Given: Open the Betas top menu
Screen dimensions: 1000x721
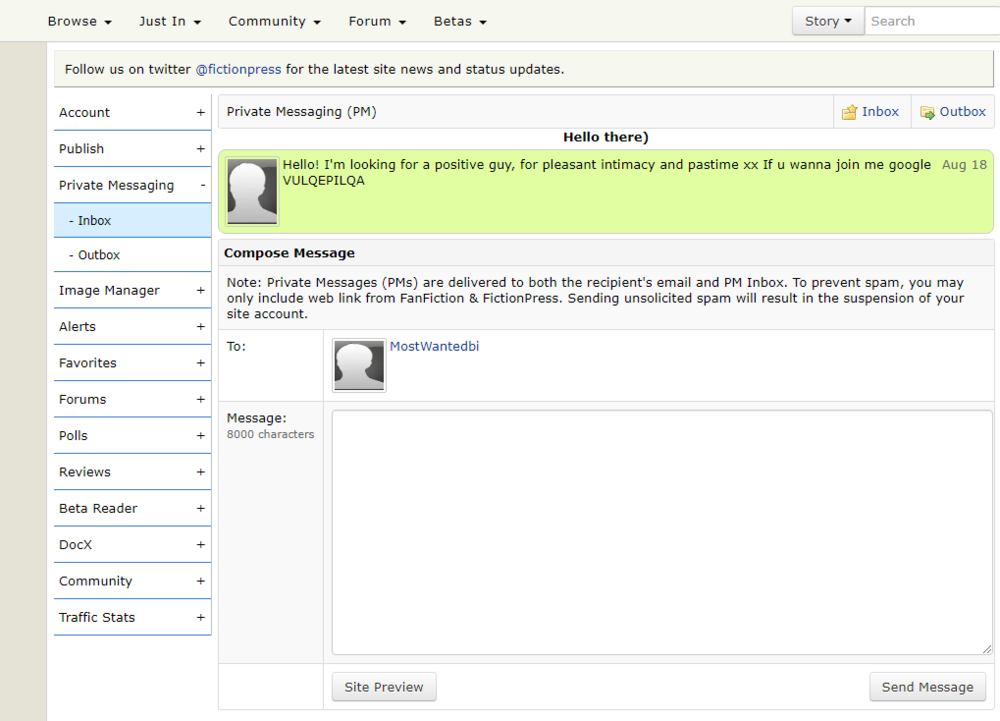Looking at the screenshot, I should point(460,21).
